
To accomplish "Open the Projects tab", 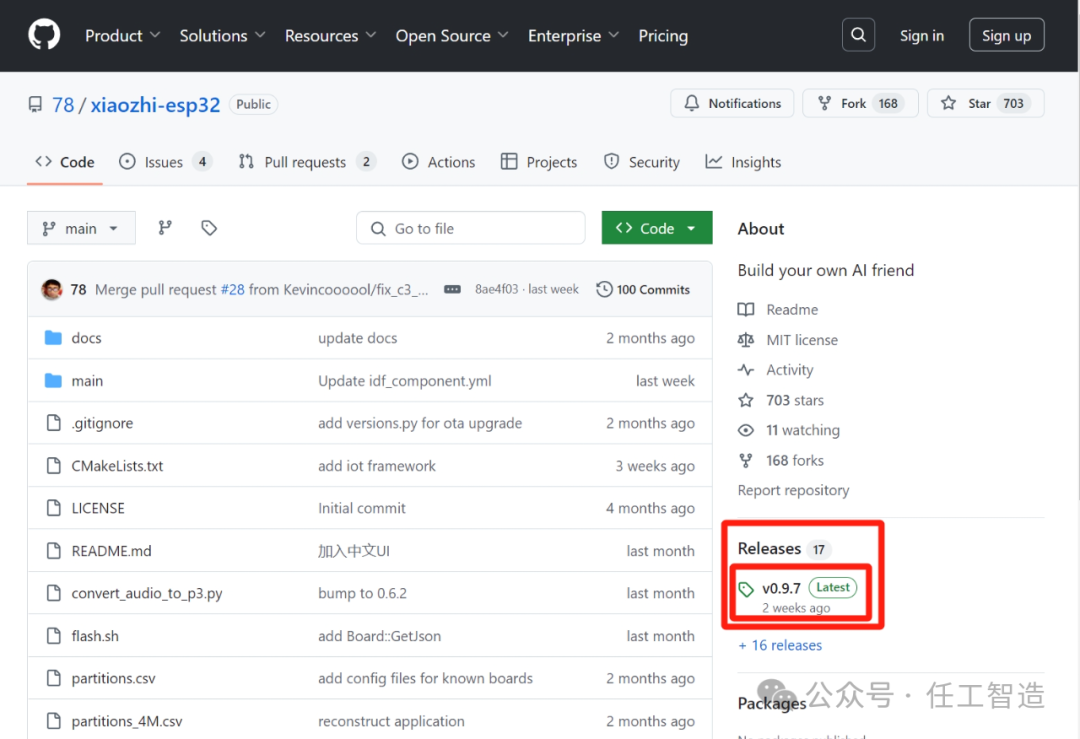I will coord(539,162).
